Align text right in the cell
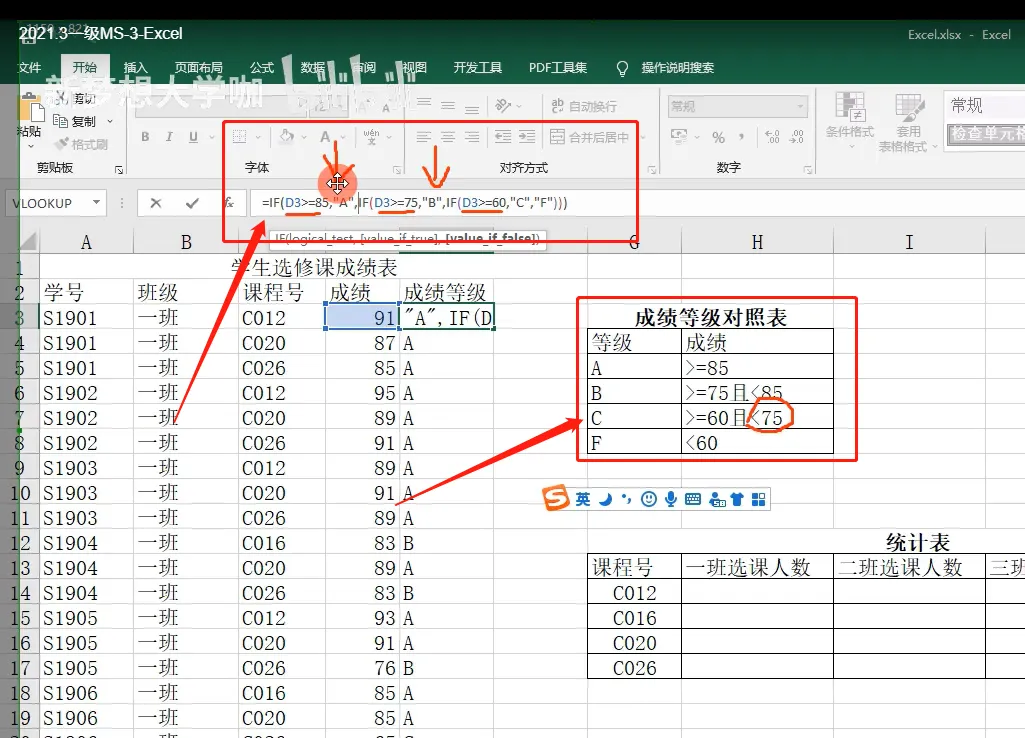 472,137
